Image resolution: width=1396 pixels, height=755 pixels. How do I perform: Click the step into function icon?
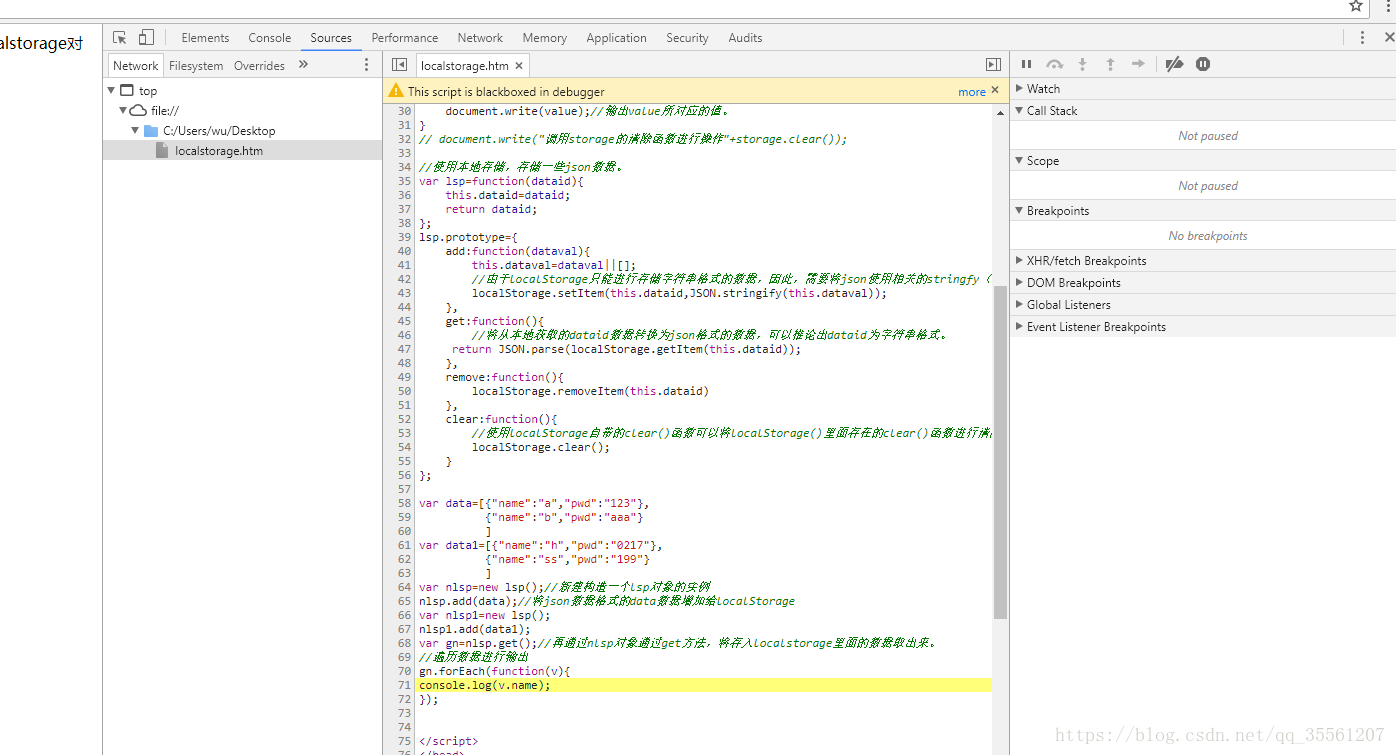pos(1082,64)
